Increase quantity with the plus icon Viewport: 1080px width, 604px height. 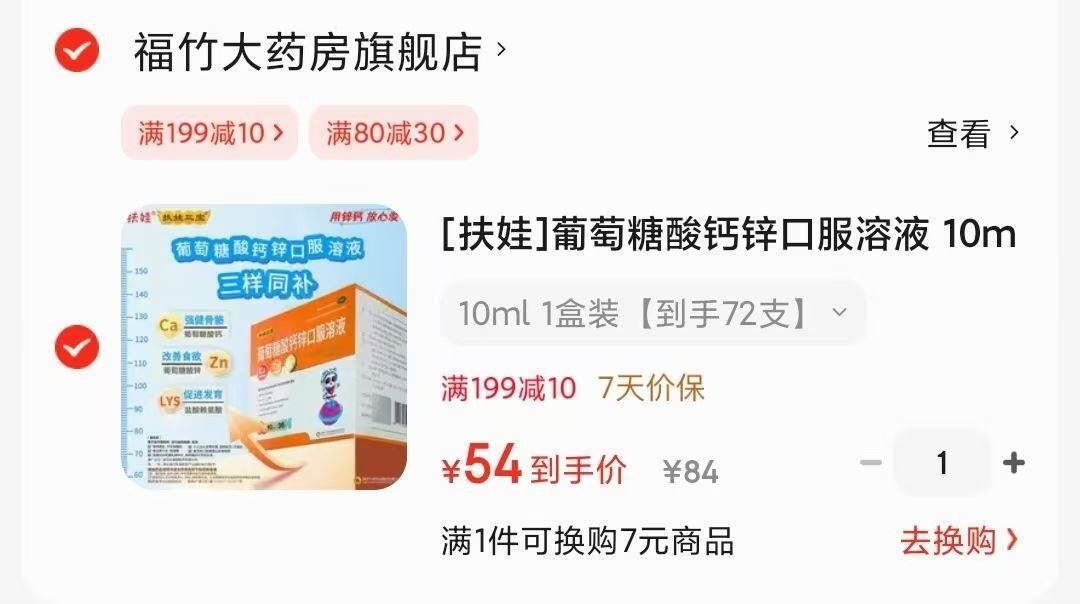pos(1014,463)
